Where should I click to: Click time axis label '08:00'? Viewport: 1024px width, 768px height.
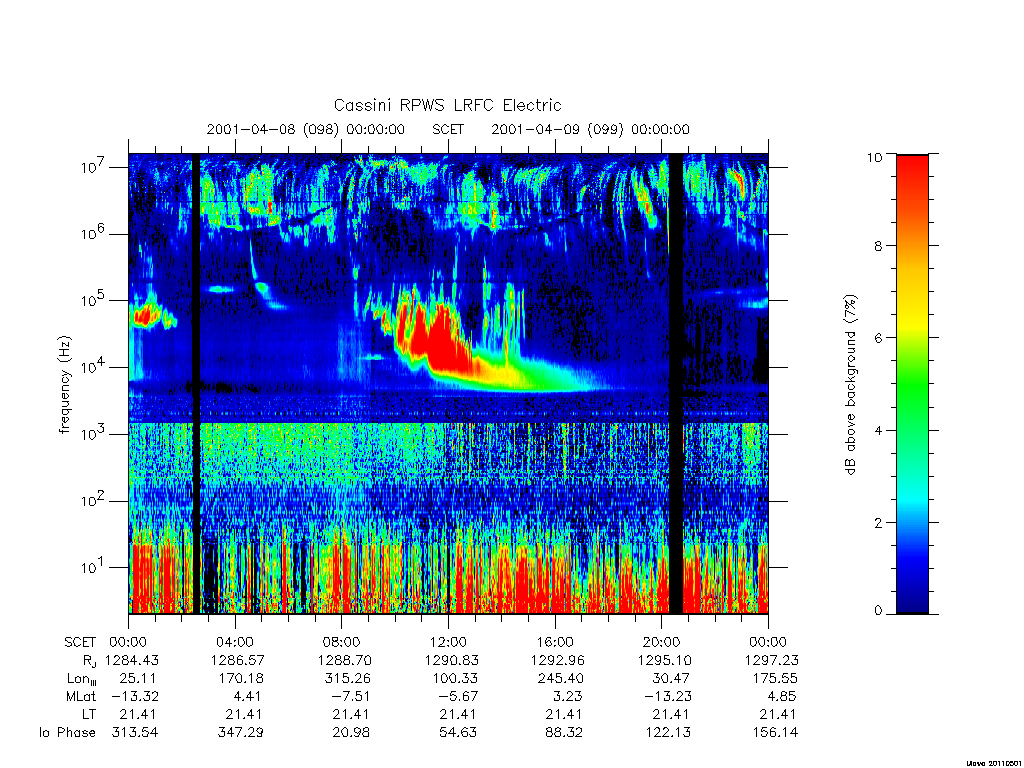coord(342,643)
